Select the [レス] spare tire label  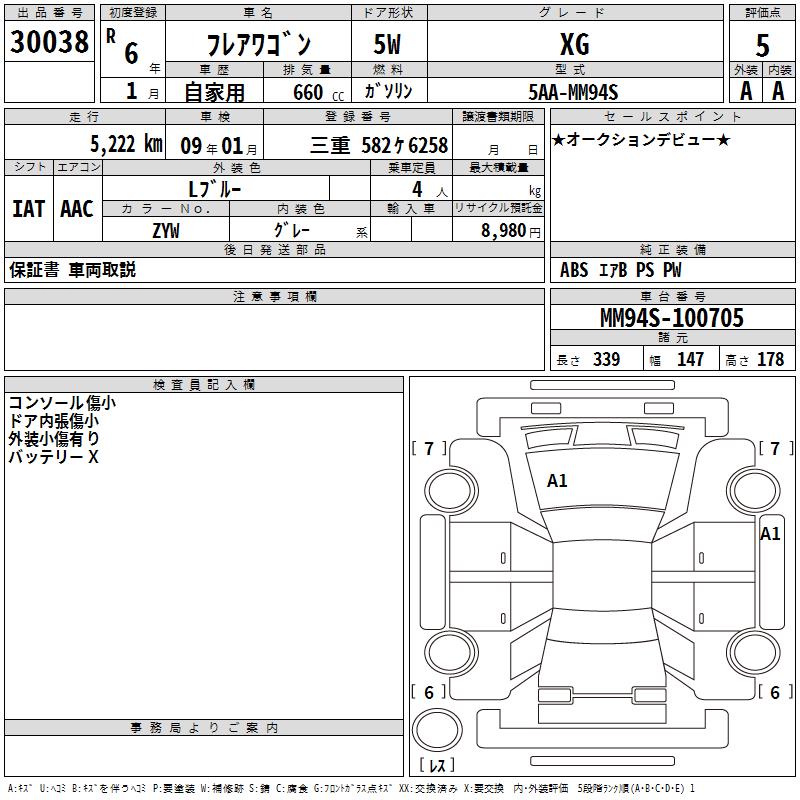click(x=437, y=765)
